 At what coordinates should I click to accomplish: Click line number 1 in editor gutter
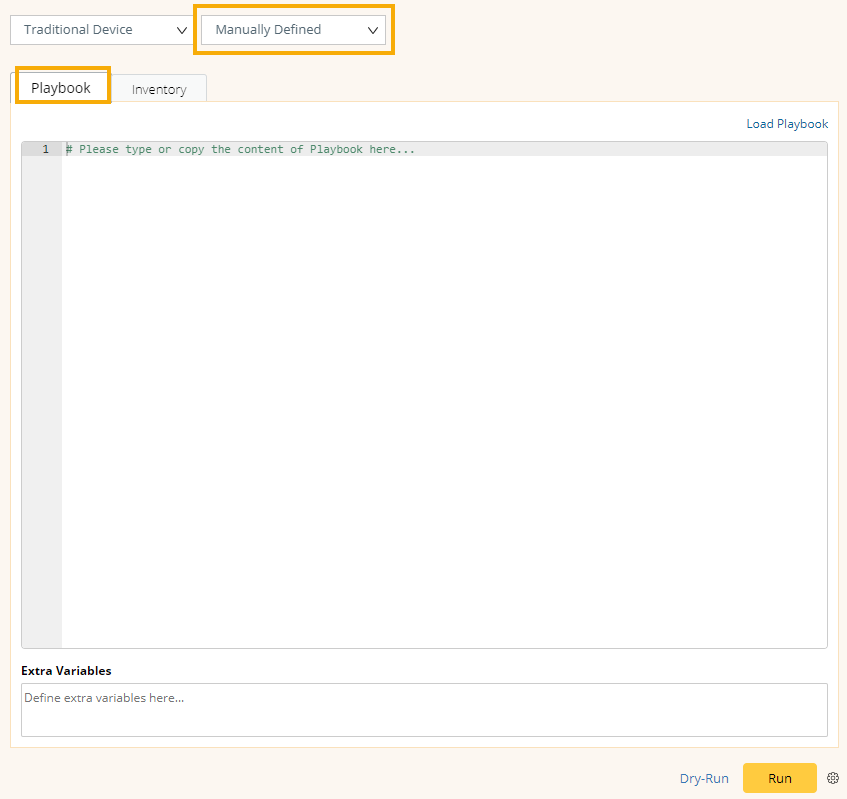click(45, 149)
